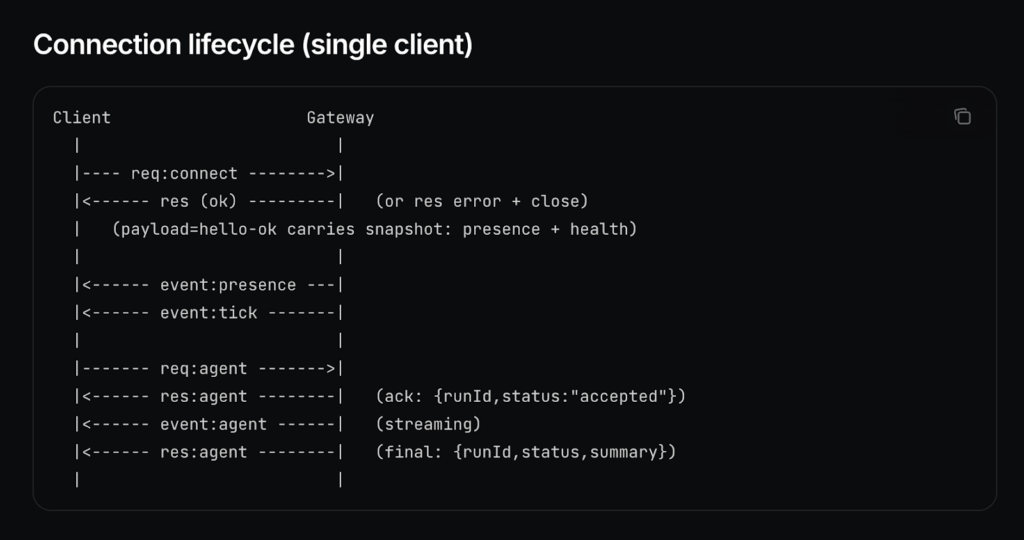Click the Client label in diagram
Screen dimensions: 1024x540
point(81,118)
